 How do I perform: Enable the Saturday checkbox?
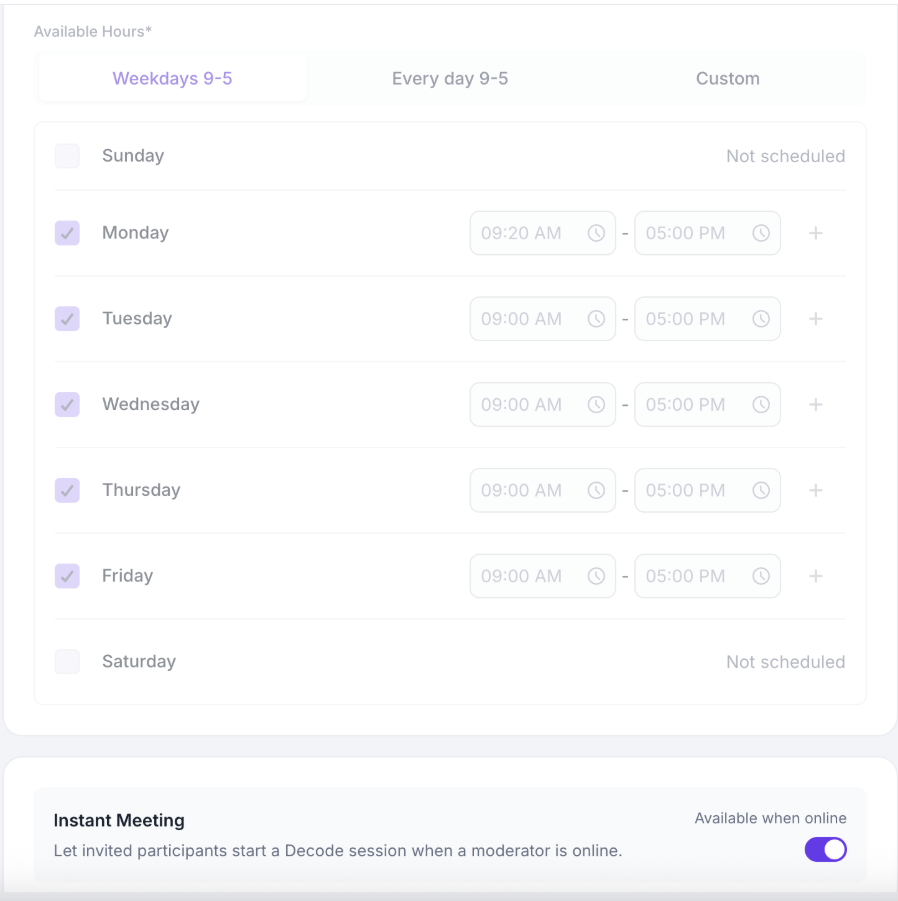click(67, 661)
